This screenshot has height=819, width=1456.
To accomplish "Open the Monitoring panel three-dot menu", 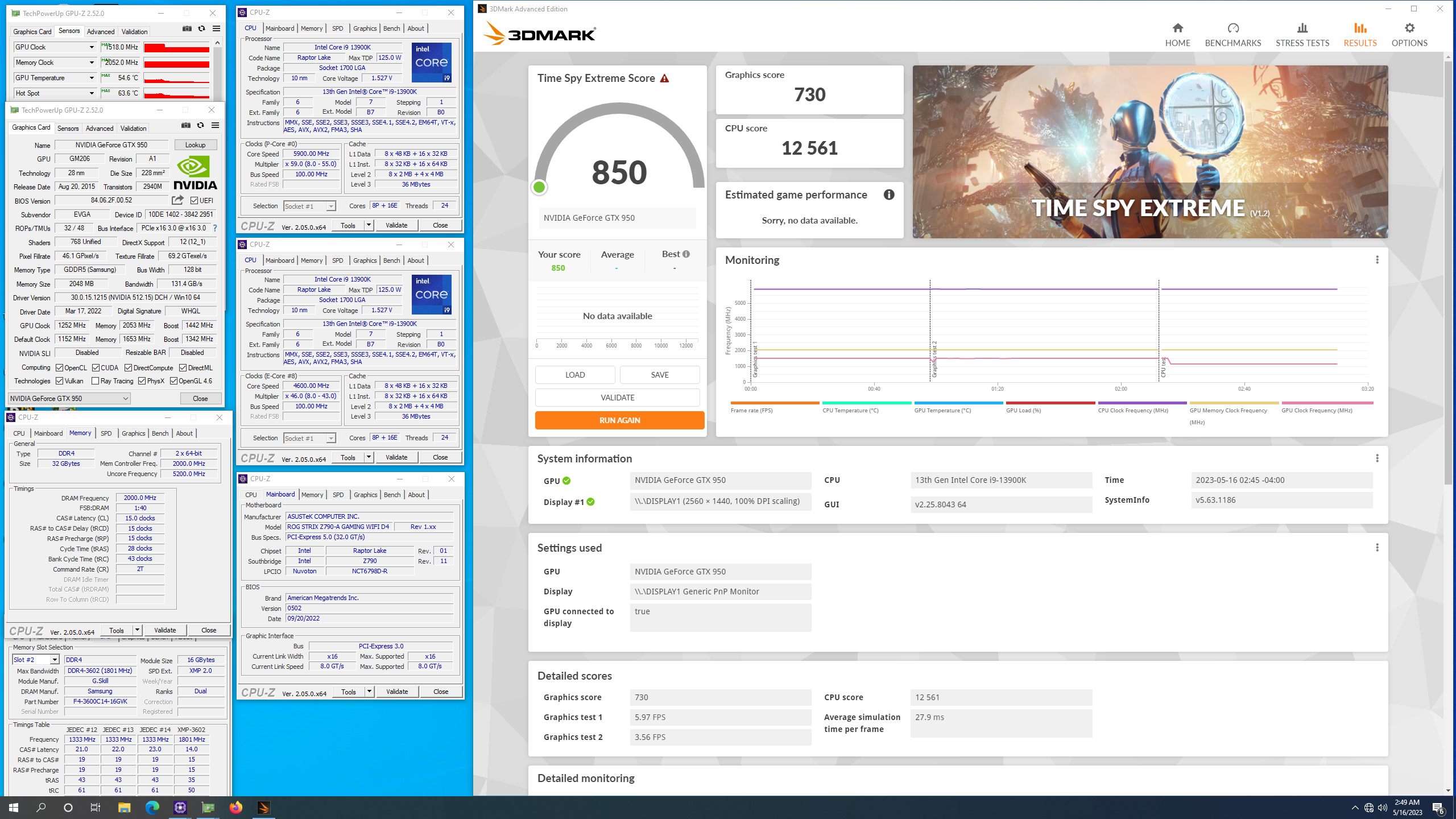I will (1377, 260).
